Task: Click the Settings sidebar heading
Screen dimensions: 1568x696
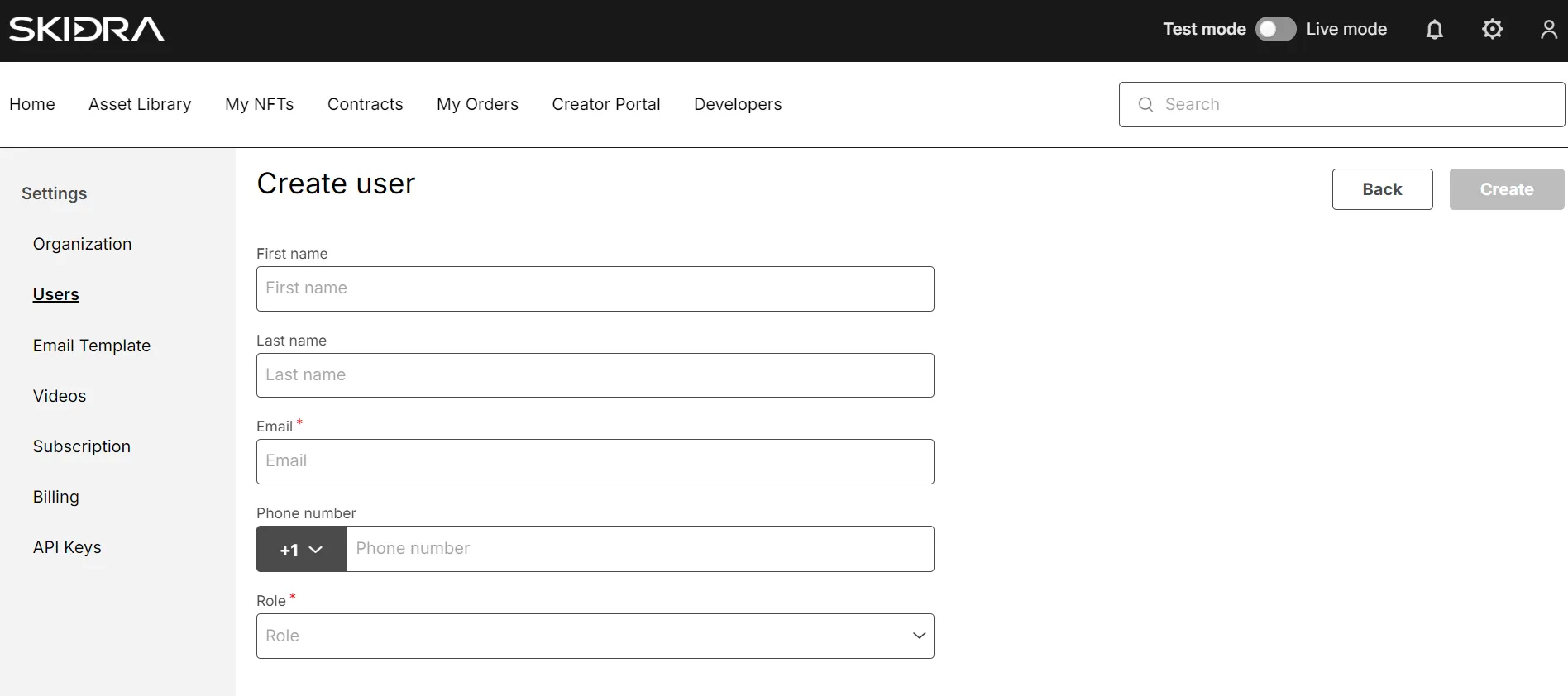Action: click(55, 193)
